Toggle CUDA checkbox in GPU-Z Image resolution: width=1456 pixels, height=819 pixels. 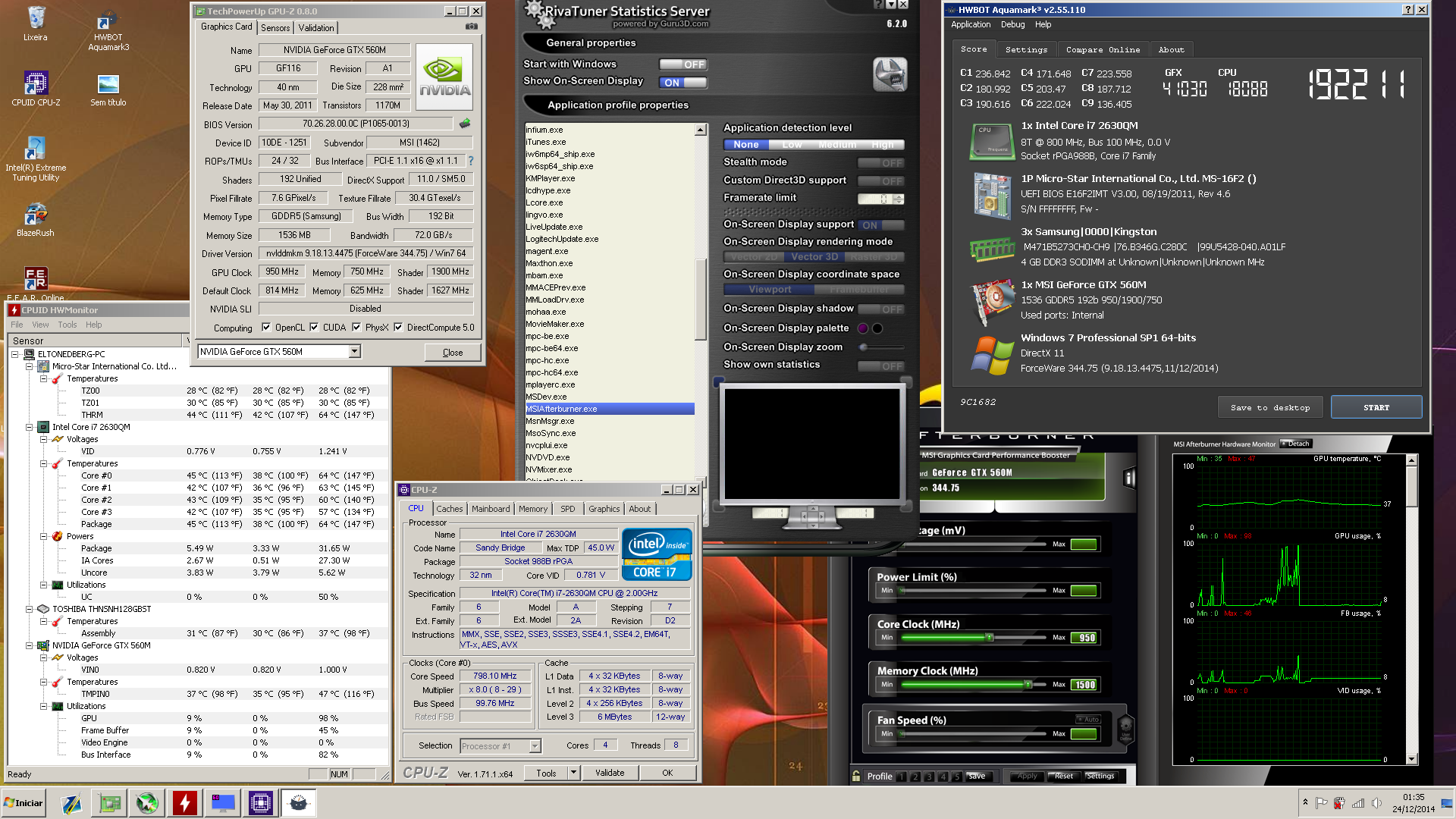(314, 328)
